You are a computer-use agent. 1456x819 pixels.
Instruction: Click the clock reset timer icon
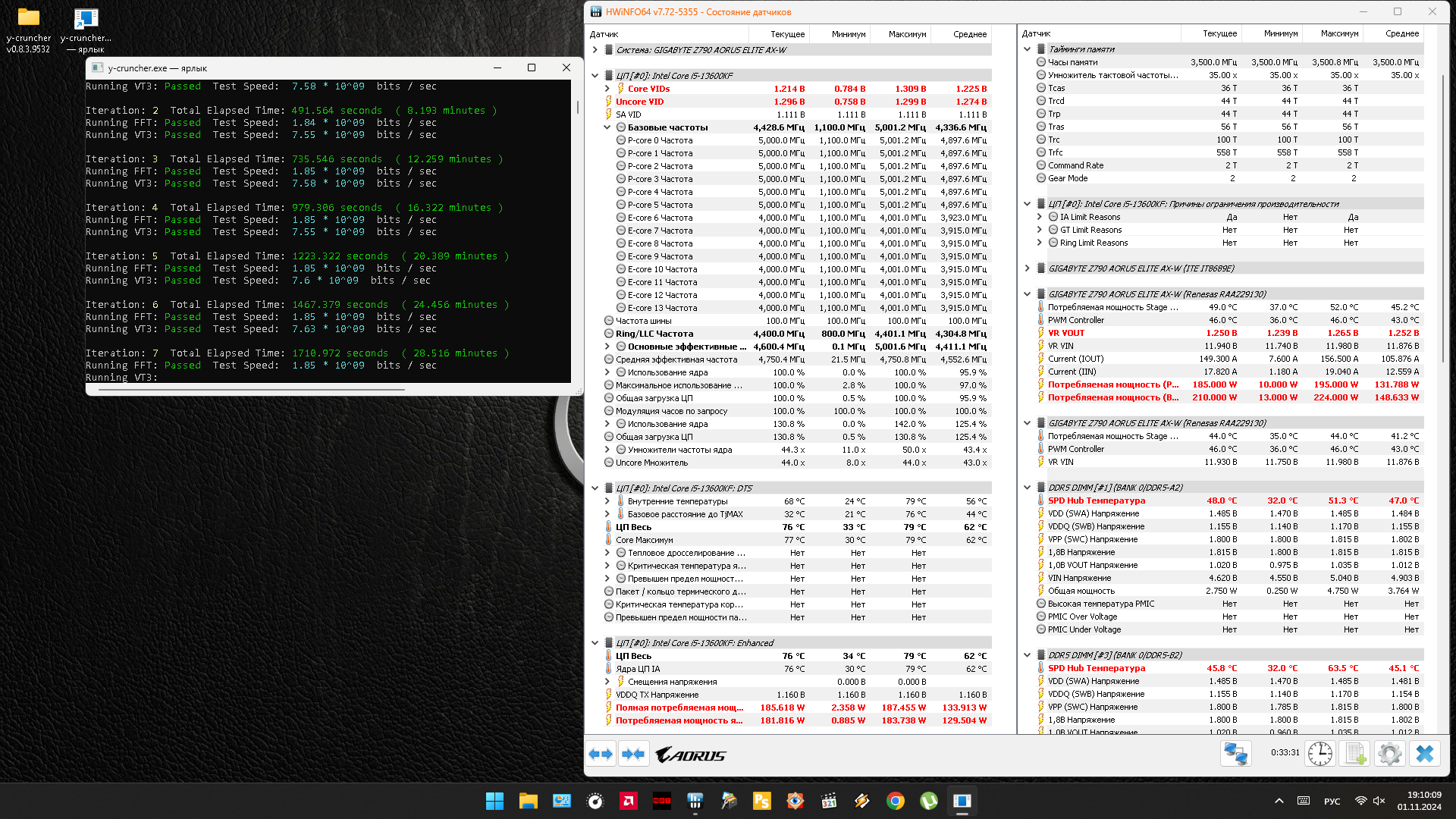tap(1319, 754)
